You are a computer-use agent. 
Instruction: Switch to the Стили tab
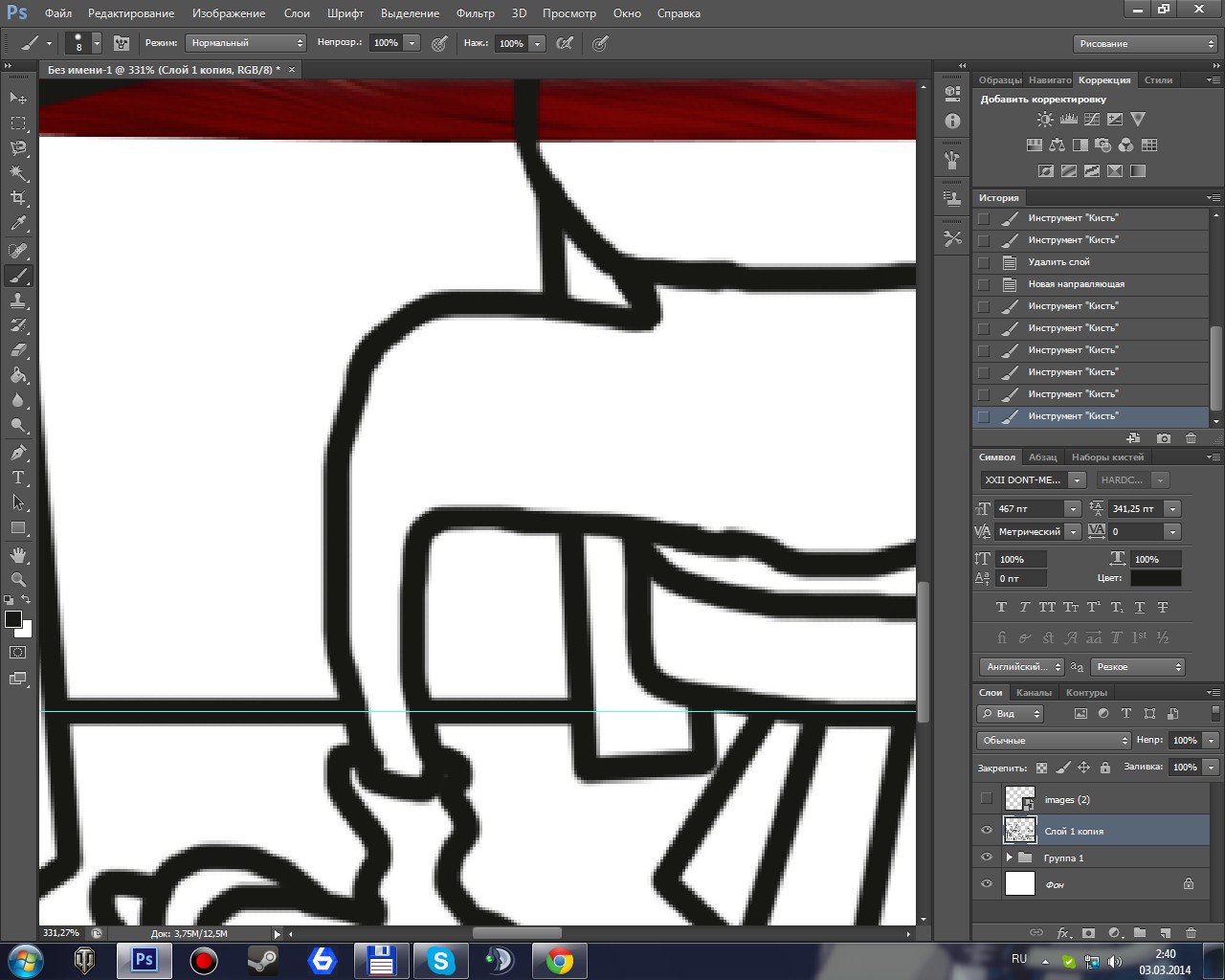(1158, 80)
